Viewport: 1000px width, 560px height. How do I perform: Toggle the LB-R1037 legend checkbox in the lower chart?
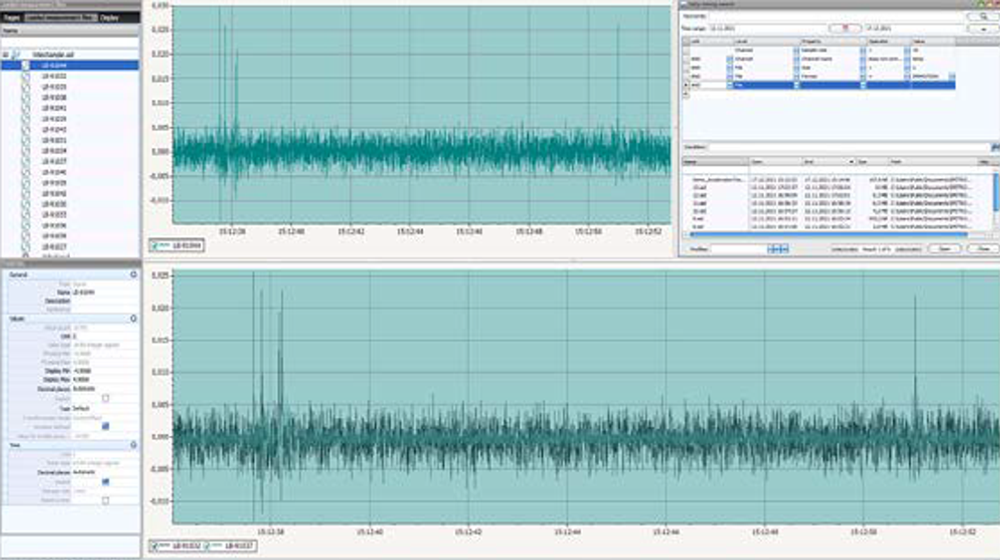(207, 546)
